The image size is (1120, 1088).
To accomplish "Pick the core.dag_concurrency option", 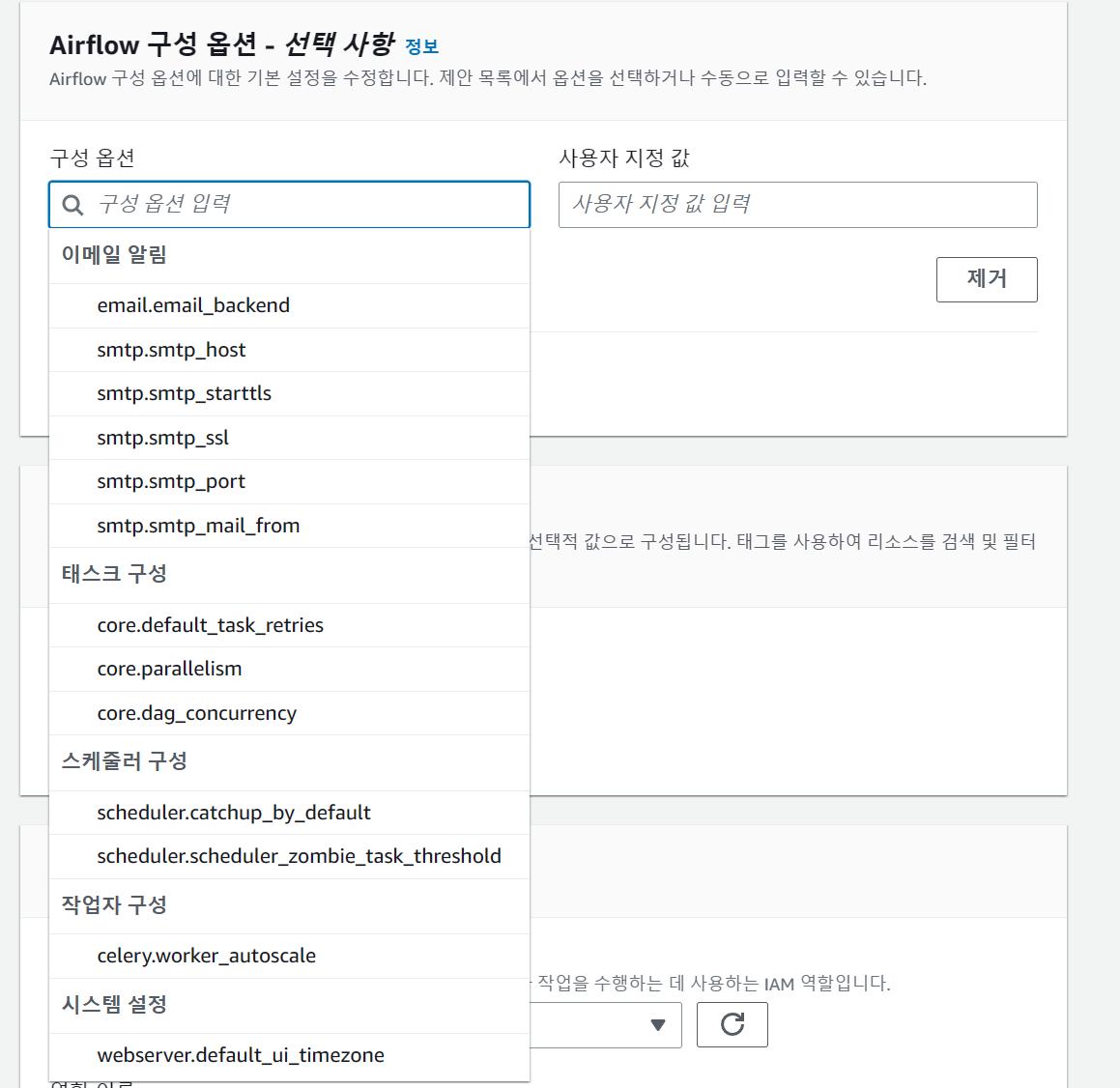I will pyautogui.click(x=196, y=713).
